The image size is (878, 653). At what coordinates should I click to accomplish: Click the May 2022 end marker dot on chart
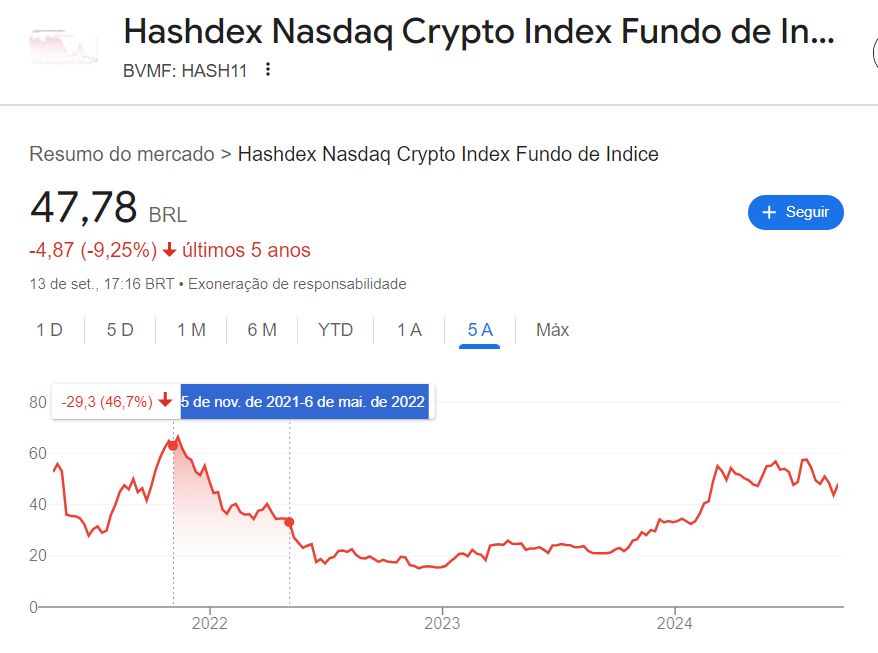[289, 522]
